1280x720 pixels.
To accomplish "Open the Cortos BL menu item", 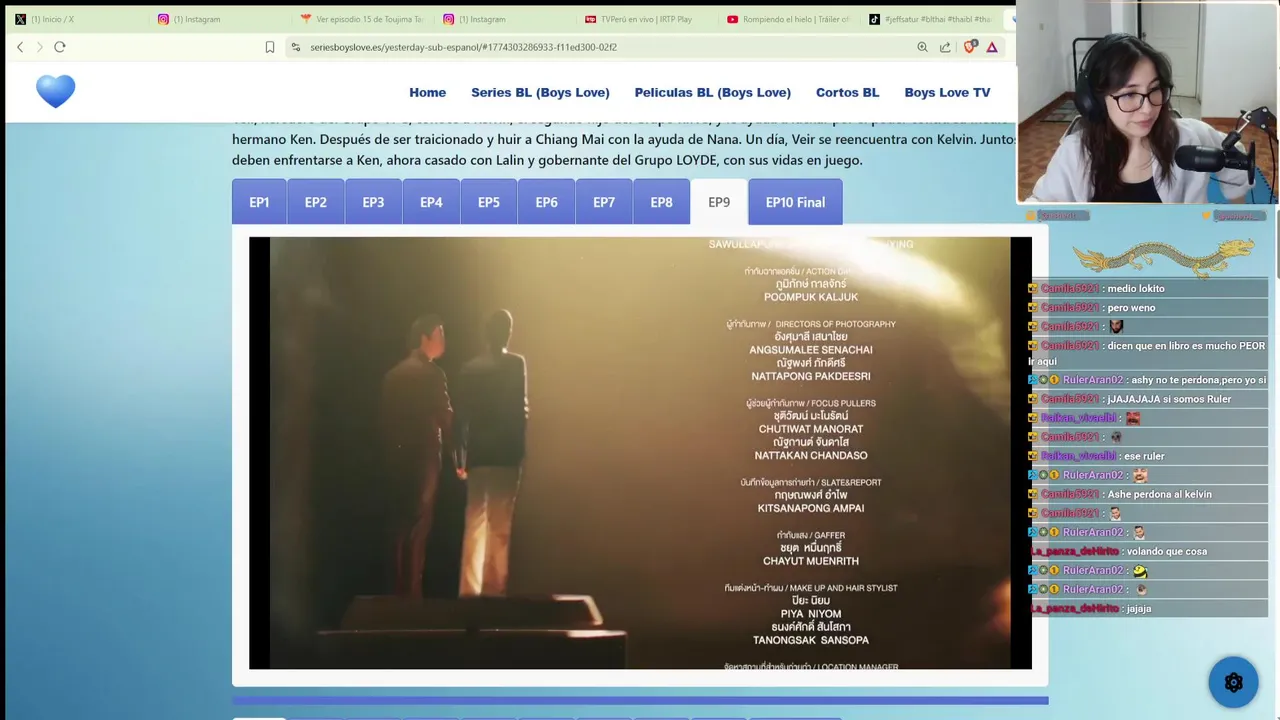I will click(x=848, y=92).
